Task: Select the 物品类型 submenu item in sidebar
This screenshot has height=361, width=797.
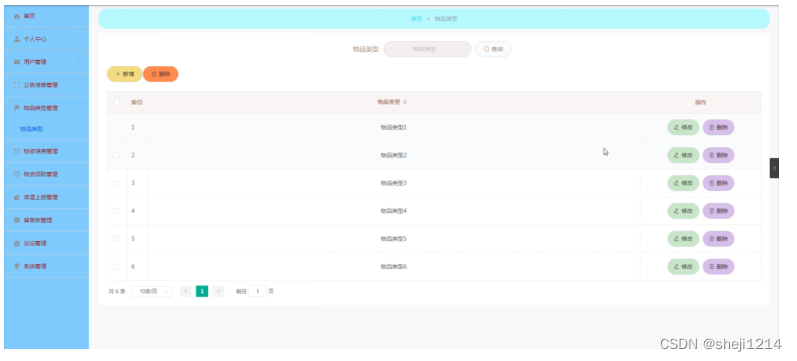Action: click(31, 129)
